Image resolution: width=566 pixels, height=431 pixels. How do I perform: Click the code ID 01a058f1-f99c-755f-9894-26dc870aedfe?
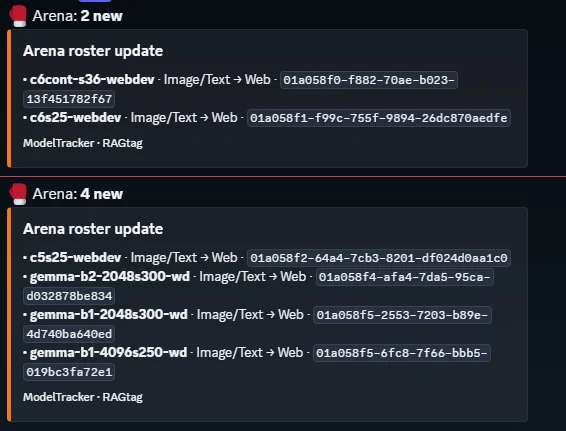(379, 118)
